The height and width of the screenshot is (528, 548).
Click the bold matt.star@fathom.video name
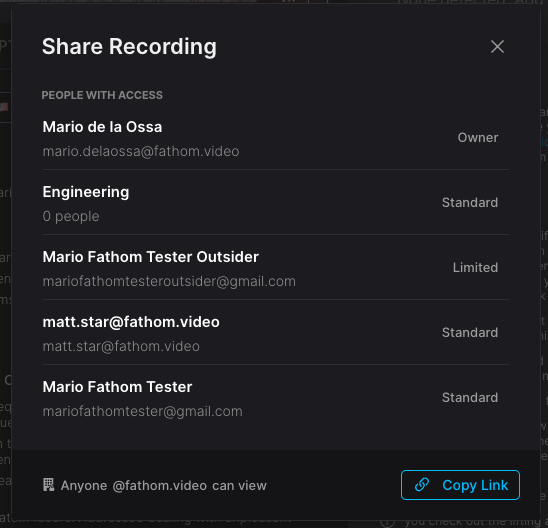tap(131, 322)
